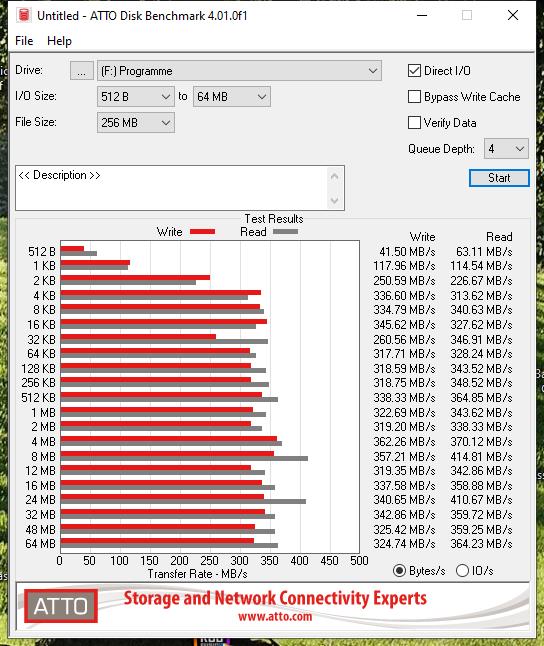This screenshot has height=646, width=544.
Task: Click the 370.12 MB/s read value
Action: pyautogui.click(x=481, y=442)
